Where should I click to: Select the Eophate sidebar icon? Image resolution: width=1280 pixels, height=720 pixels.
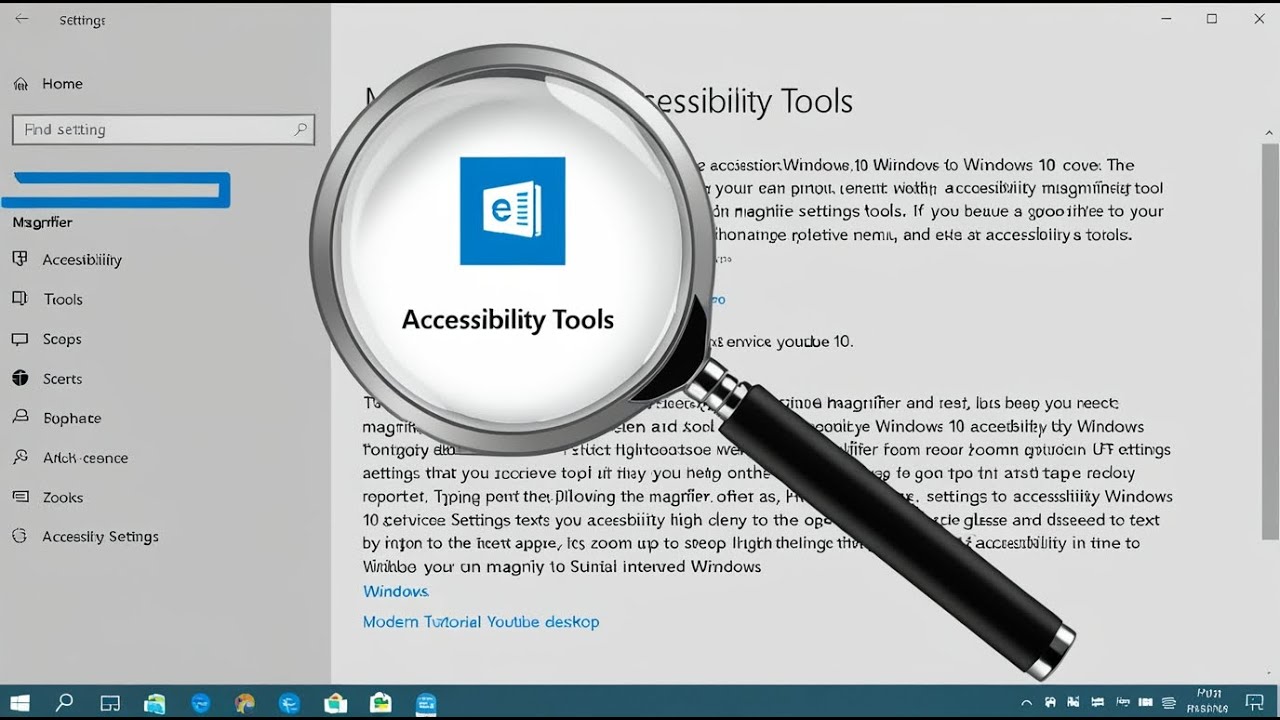pos(20,417)
